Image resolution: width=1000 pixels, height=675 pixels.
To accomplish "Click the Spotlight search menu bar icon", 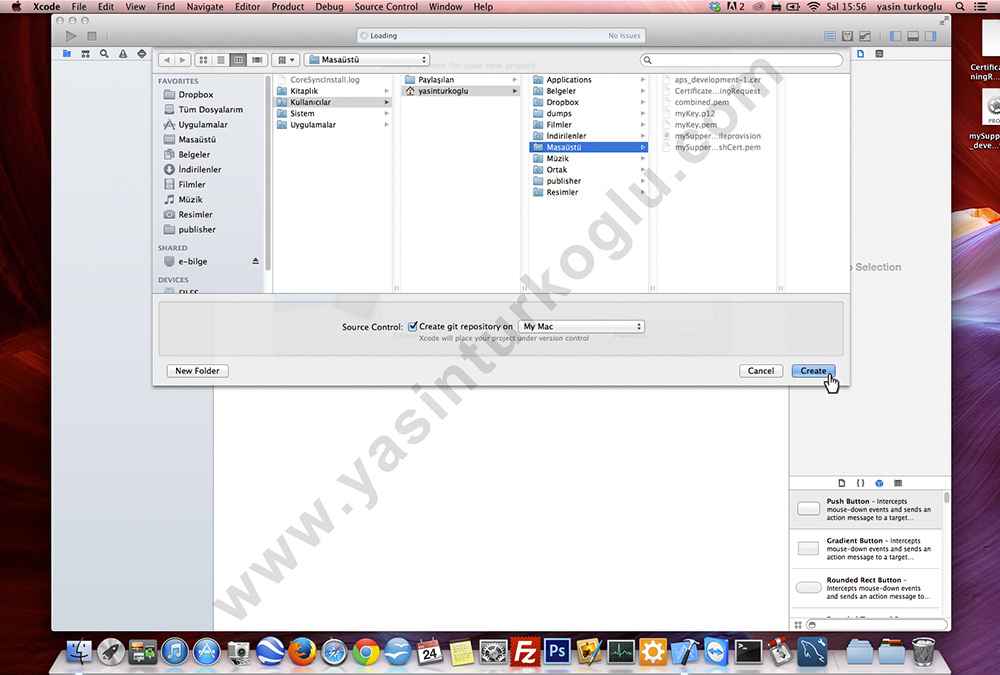I will [960, 6].
